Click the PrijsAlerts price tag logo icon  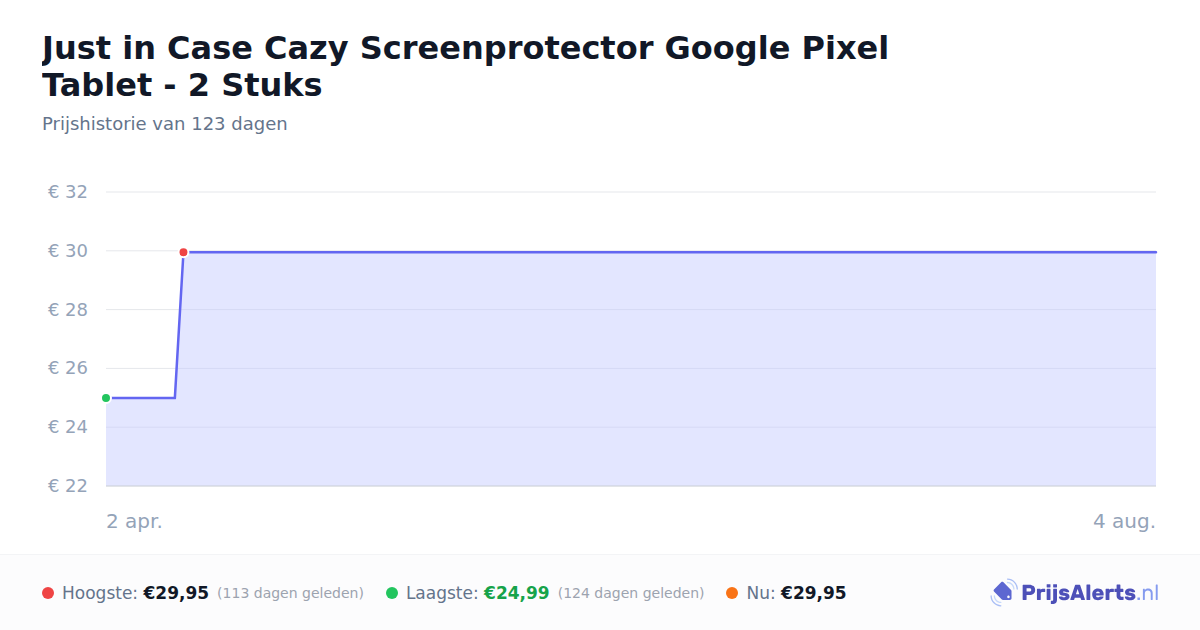click(1002, 593)
